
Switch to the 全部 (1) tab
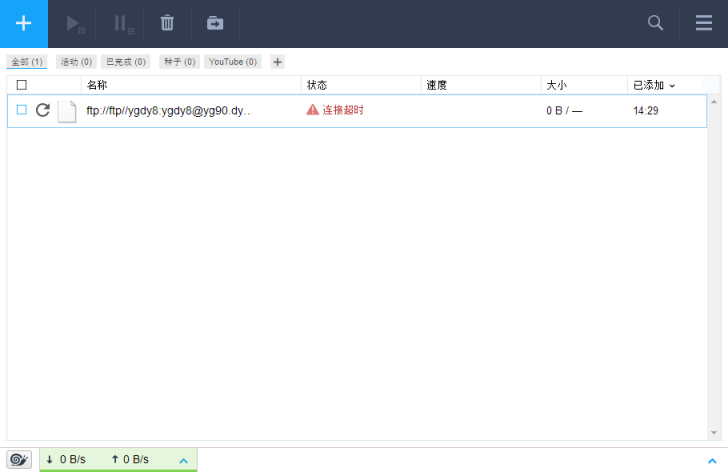pyautogui.click(x=27, y=62)
